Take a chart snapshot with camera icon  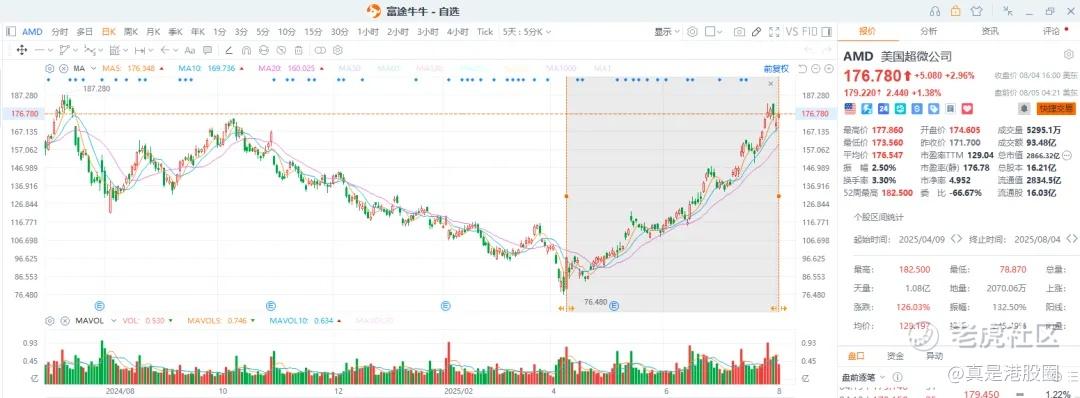tap(739, 32)
